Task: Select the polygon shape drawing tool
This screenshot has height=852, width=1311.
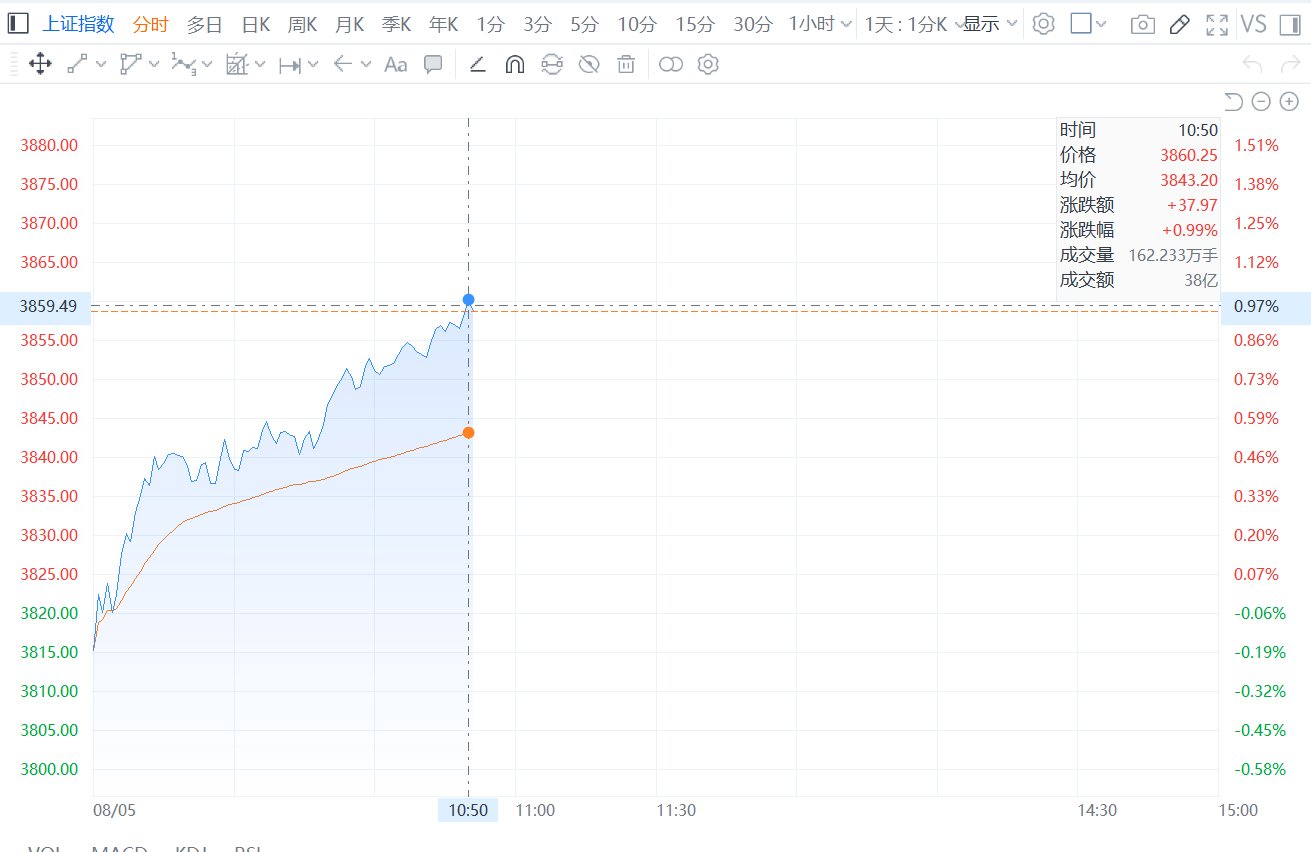Action: pyautogui.click(x=130, y=65)
